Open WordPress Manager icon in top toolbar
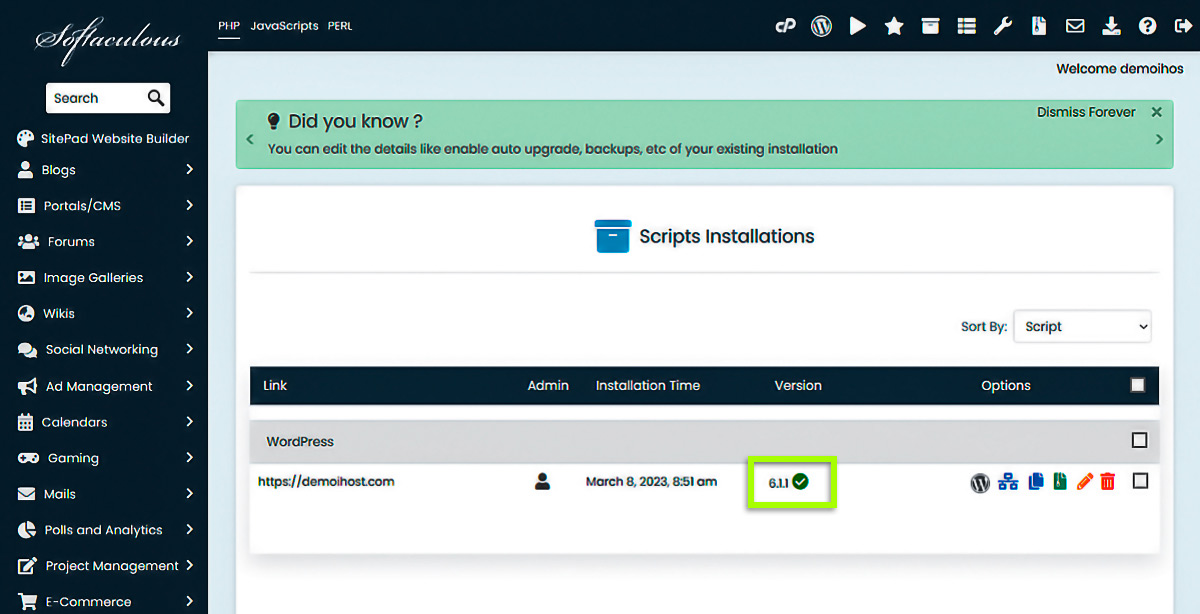 [821, 26]
